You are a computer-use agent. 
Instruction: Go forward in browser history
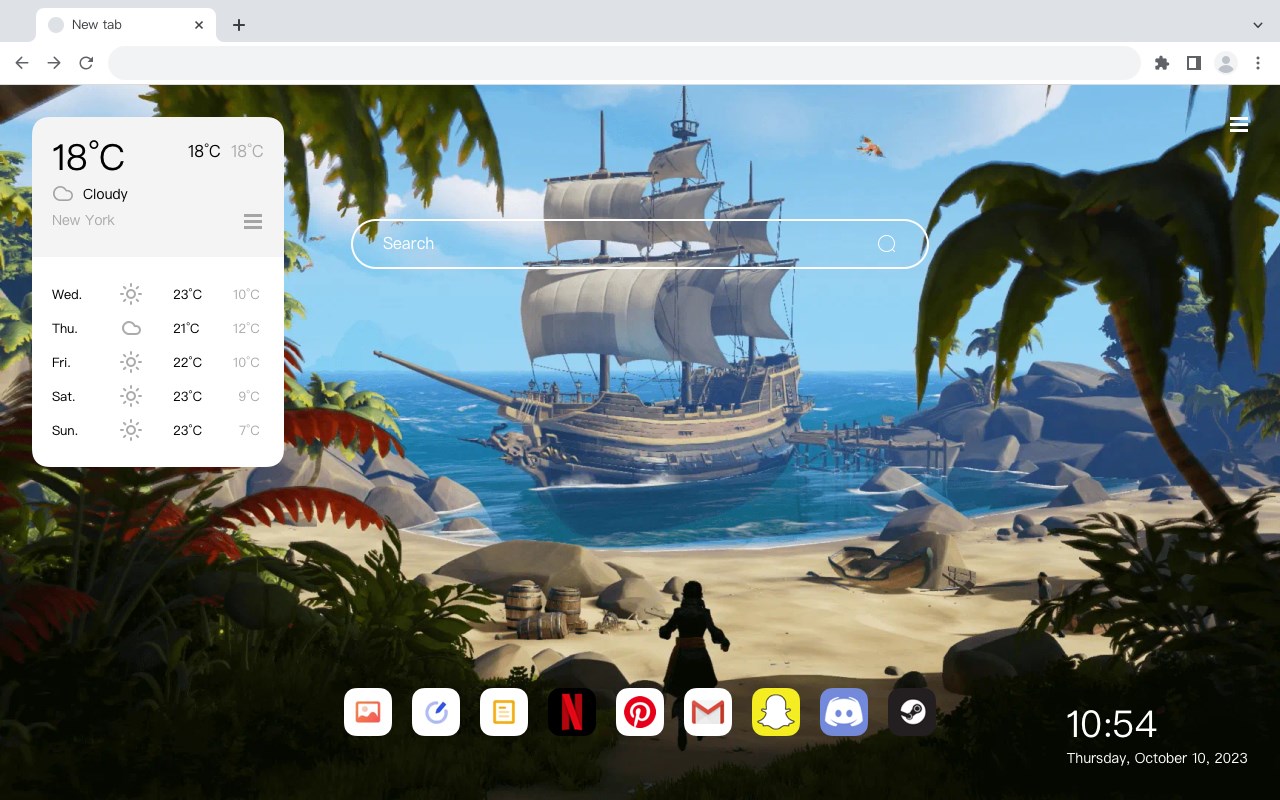coord(54,63)
